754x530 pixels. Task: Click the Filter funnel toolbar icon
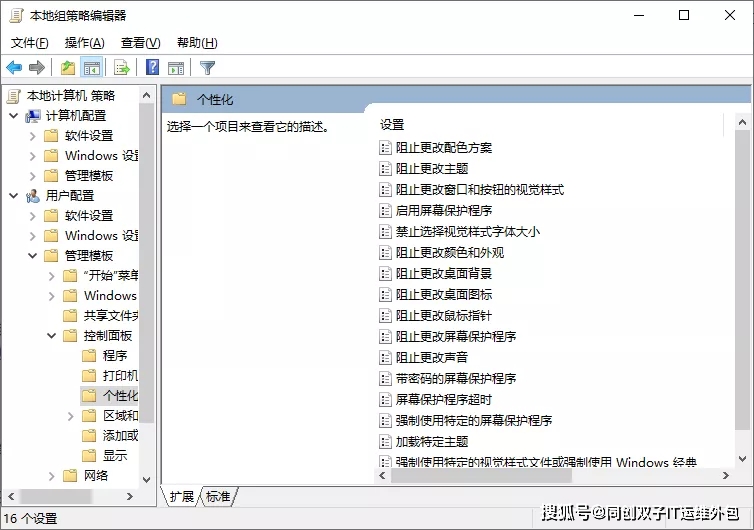[x=207, y=68]
